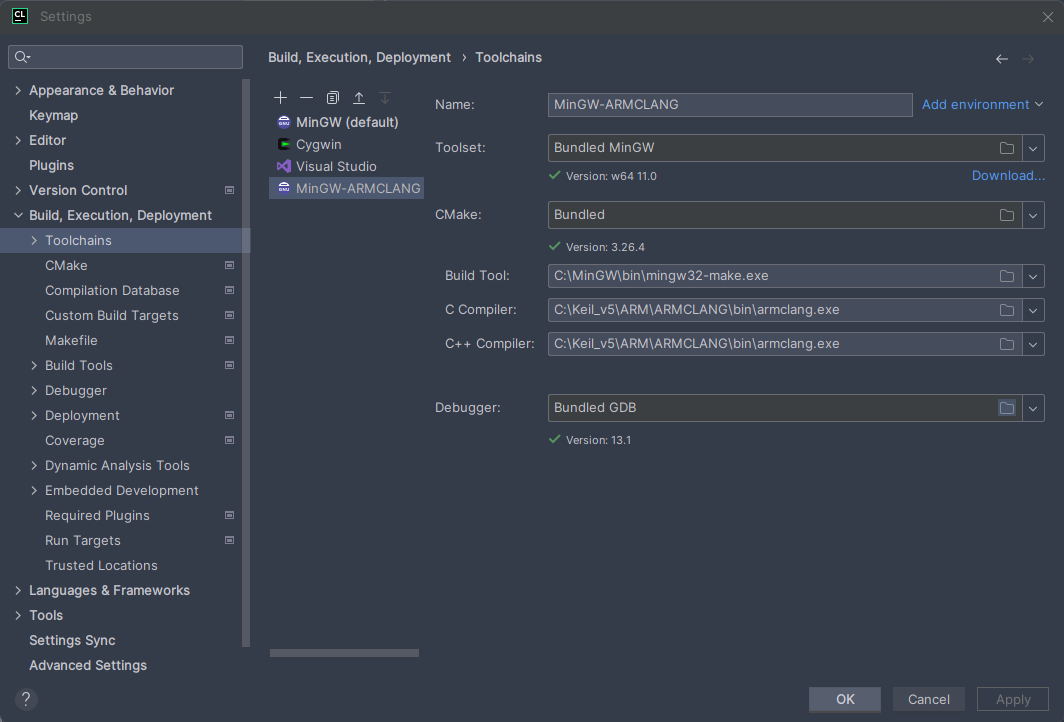Click project-level icon next to Version Control
This screenshot has height=722, width=1064.
(x=229, y=191)
